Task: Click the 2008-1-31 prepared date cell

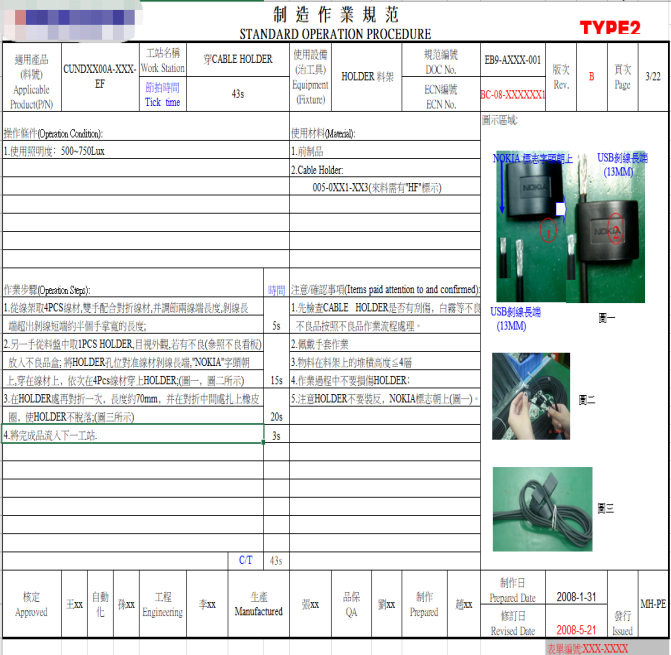Action: point(575,596)
